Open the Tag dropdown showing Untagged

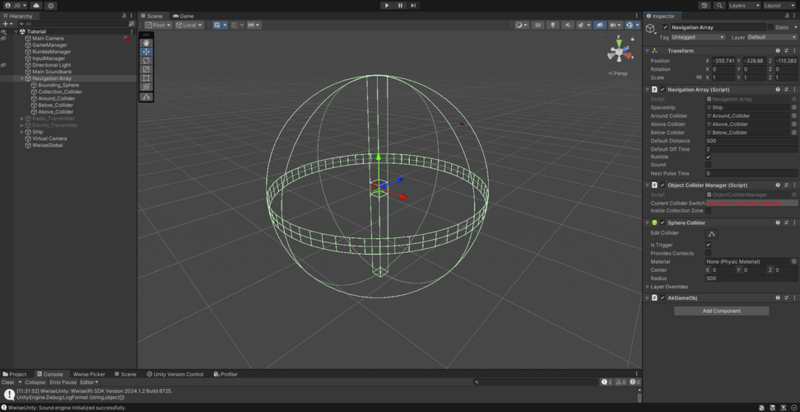coord(696,37)
